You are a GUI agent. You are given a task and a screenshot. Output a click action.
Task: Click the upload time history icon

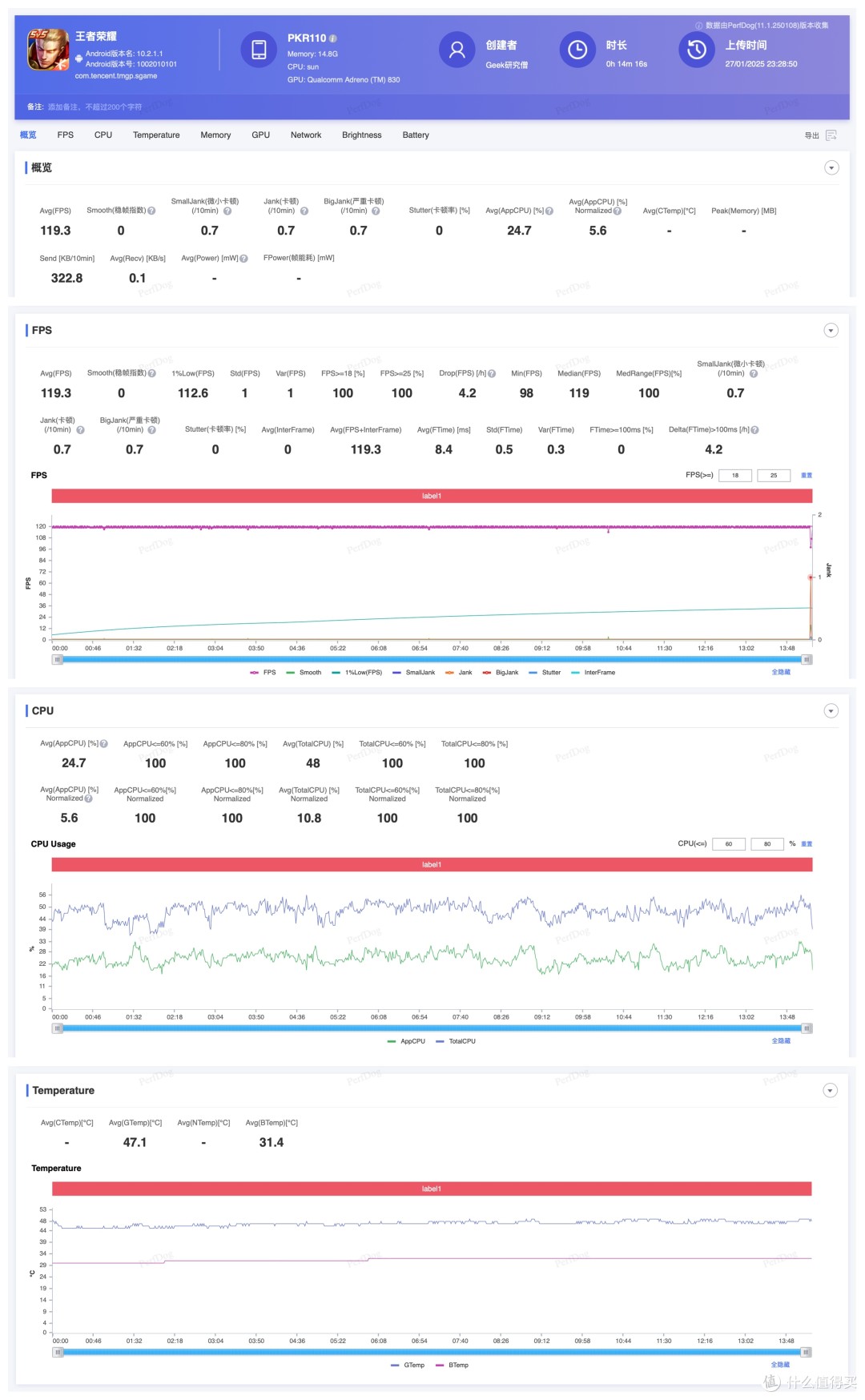pos(696,50)
